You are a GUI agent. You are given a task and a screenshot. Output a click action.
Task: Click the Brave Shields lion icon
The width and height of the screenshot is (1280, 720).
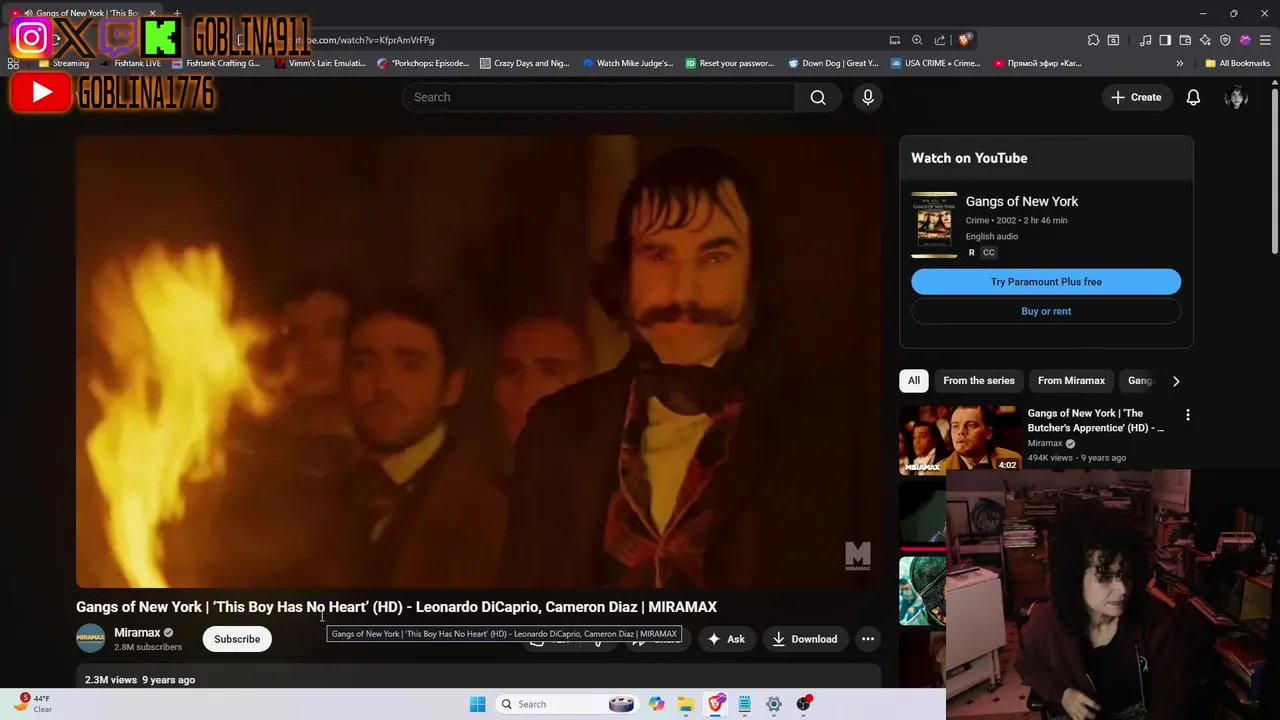click(964, 40)
